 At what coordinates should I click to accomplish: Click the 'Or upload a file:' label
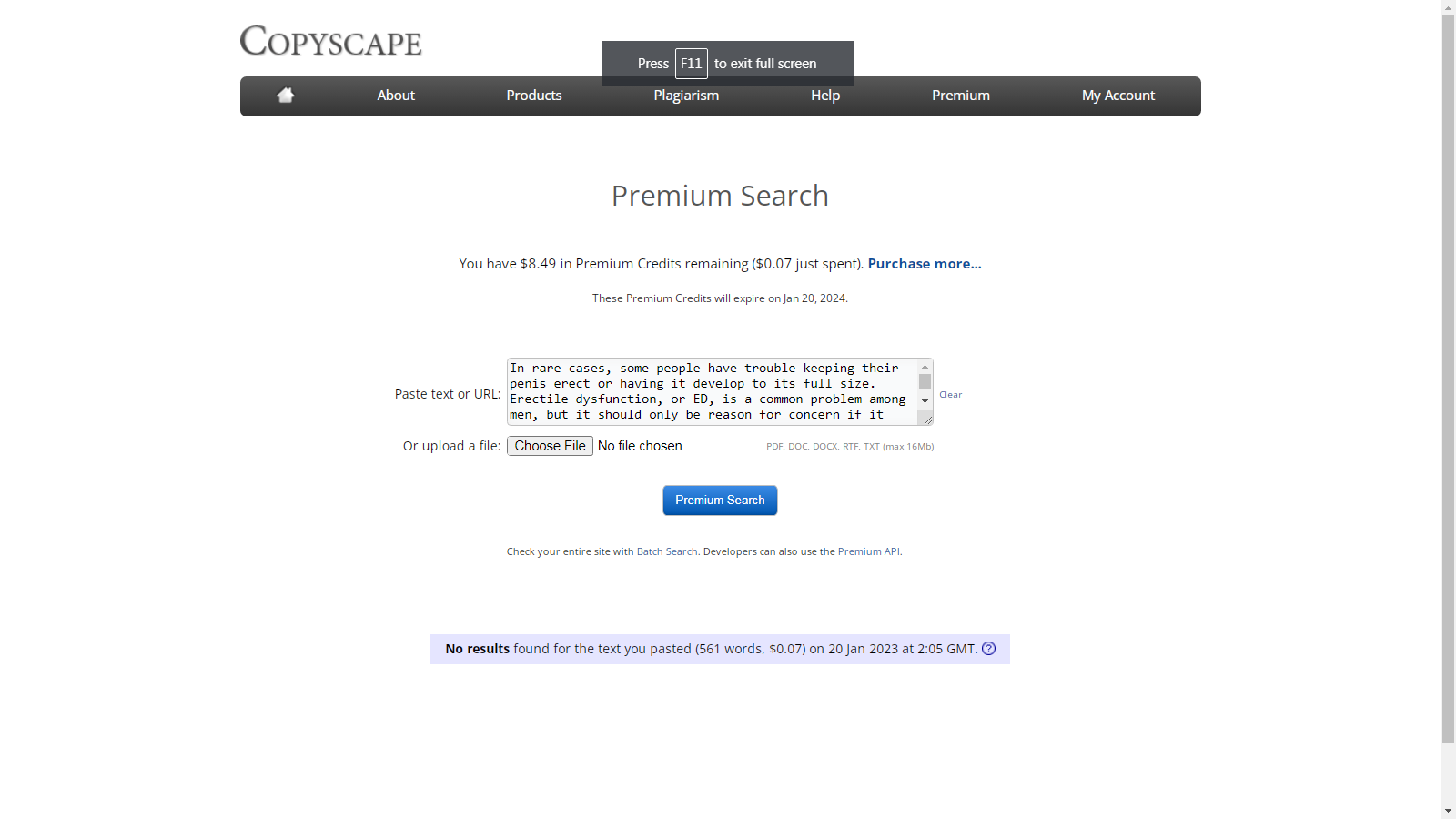coord(452,446)
